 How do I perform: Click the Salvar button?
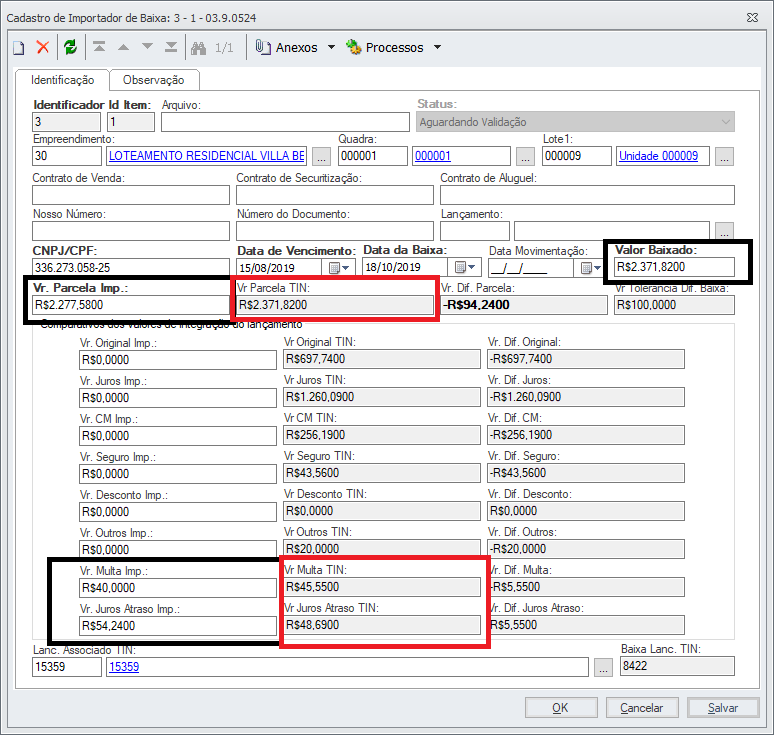(x=723, y=707)
